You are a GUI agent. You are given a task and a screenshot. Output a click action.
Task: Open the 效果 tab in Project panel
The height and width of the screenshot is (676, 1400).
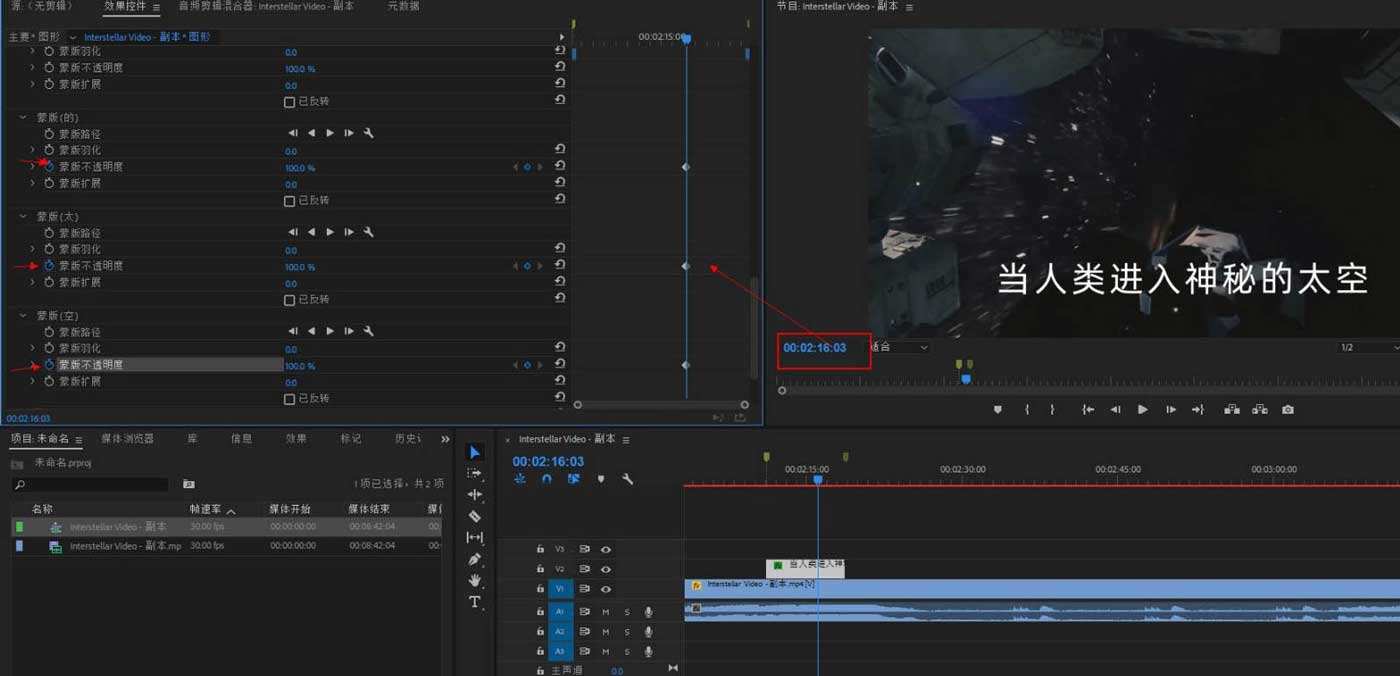(296, 439)
